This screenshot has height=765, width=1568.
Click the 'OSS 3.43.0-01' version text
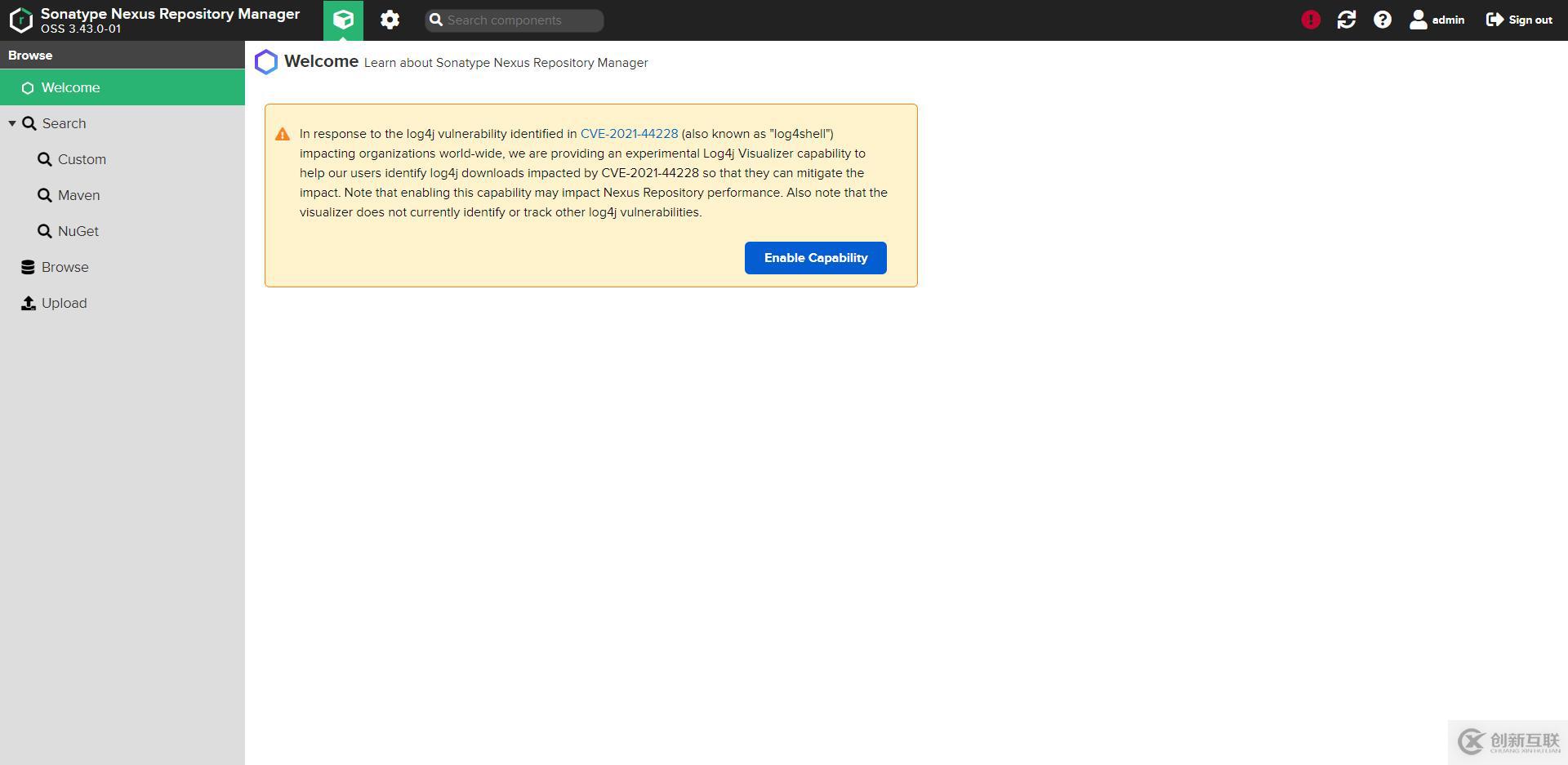(x=81, y=29)
